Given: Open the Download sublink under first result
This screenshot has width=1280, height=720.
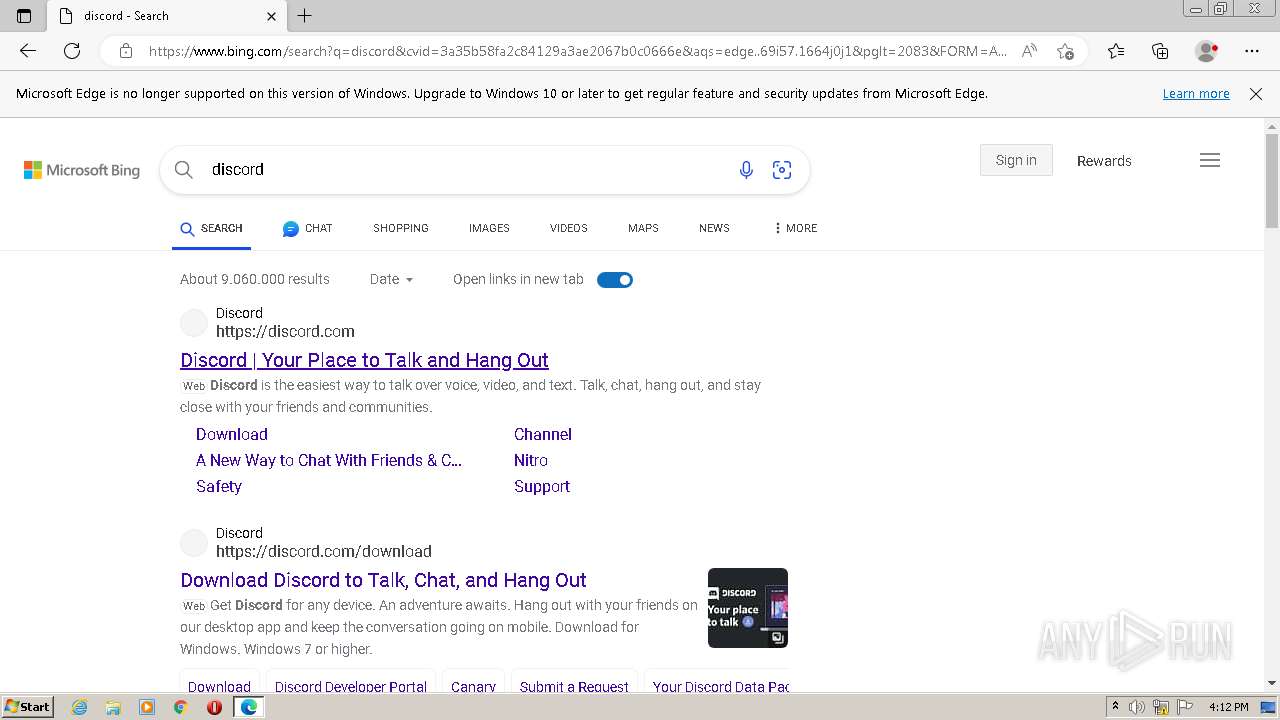Looking at the screenshot, I should click(x=232, y=434).
